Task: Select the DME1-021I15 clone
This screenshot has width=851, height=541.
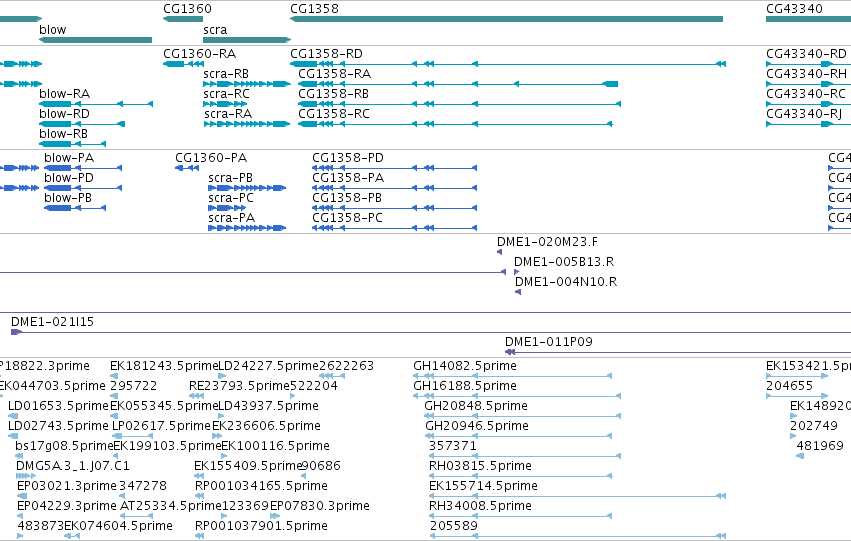Action: [431, 332]
